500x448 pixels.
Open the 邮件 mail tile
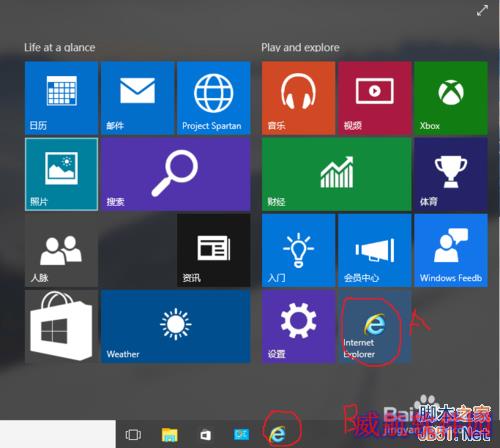click(138, 98)
